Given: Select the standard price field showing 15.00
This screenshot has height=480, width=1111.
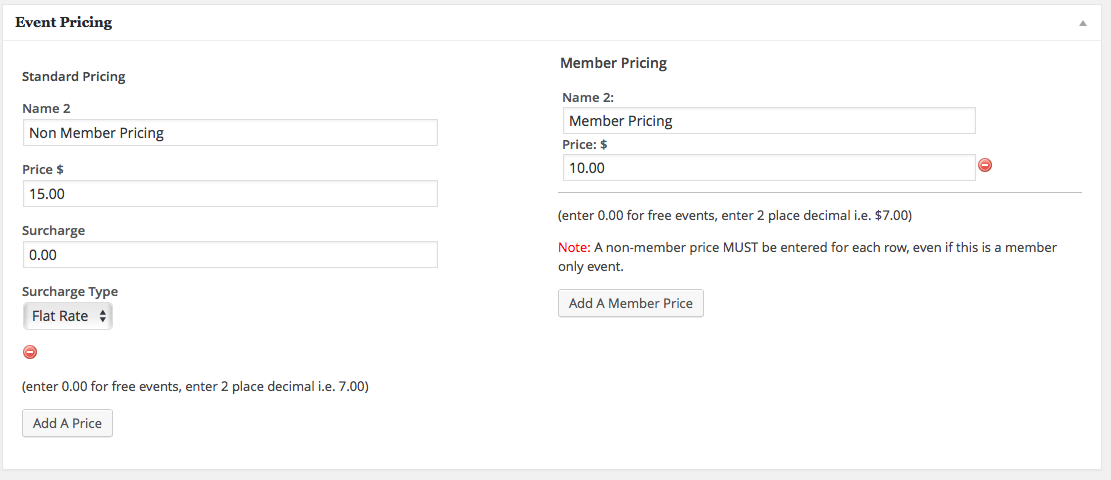Looking at the screenshot, I should pos(230,194).
